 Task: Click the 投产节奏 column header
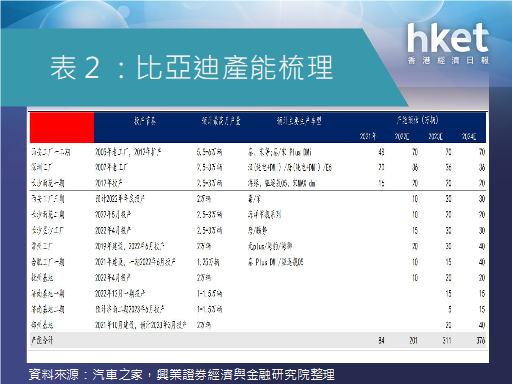click(145, 121)
